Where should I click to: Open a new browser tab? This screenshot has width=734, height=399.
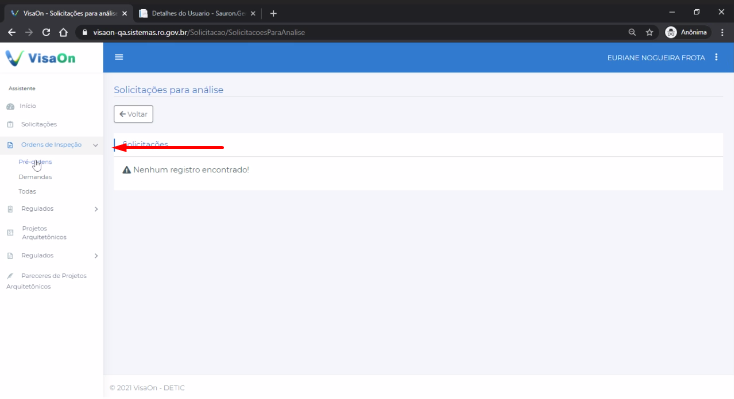pos(273,14)
